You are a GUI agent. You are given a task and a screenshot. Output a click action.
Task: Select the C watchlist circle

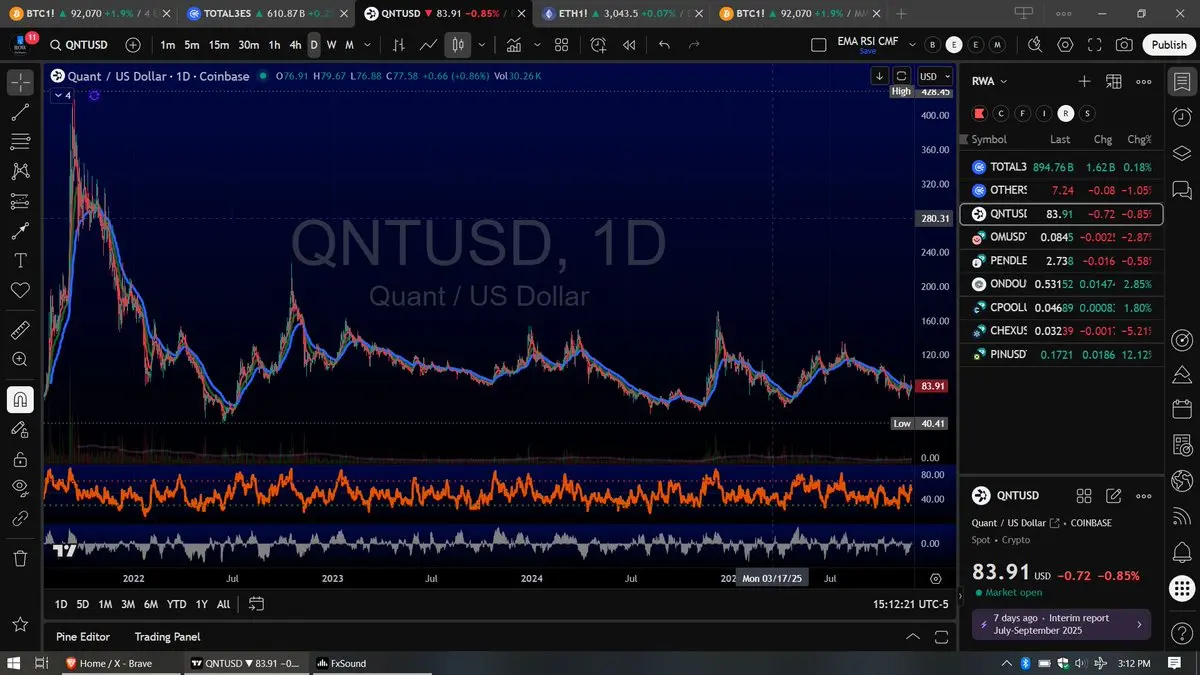1001,113
